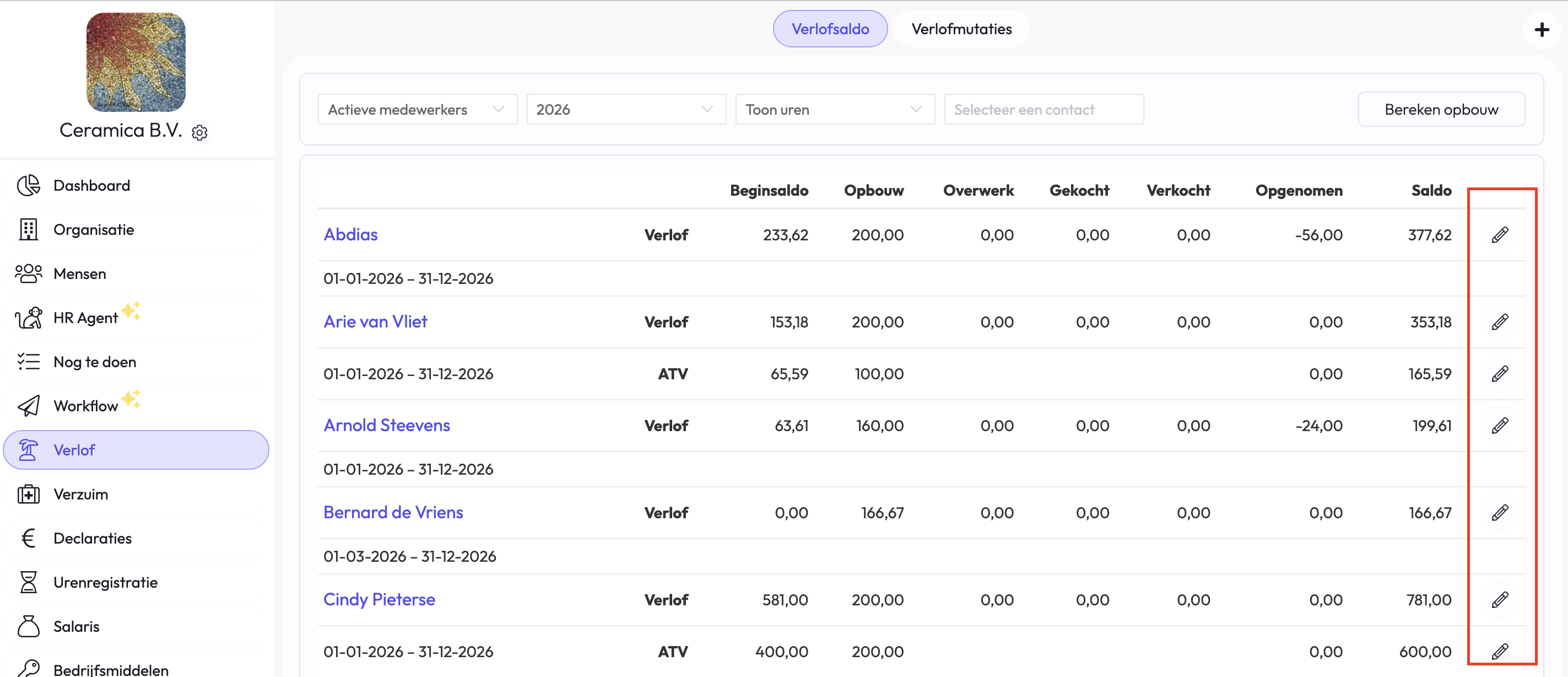Viewport: 1568px width, 677px height.
Task: Click the Ceramica B.V. company logo
Action: pos(136,62)
